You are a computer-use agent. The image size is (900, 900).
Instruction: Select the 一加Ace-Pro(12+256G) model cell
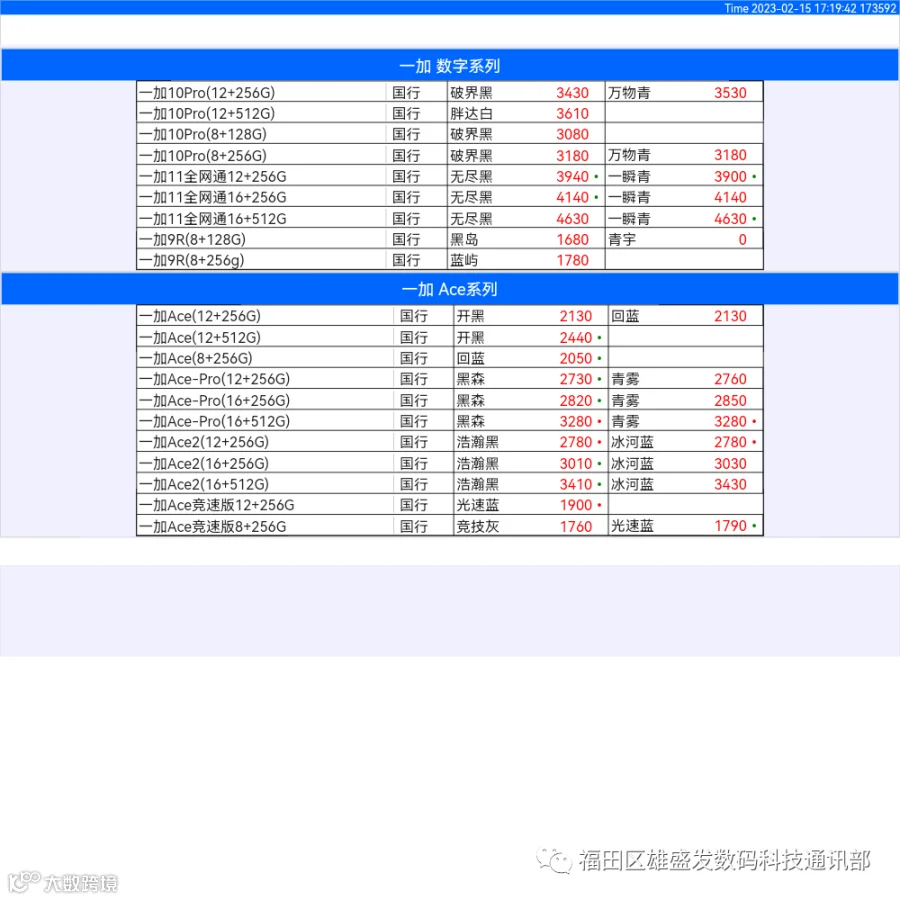coord(265,379)
